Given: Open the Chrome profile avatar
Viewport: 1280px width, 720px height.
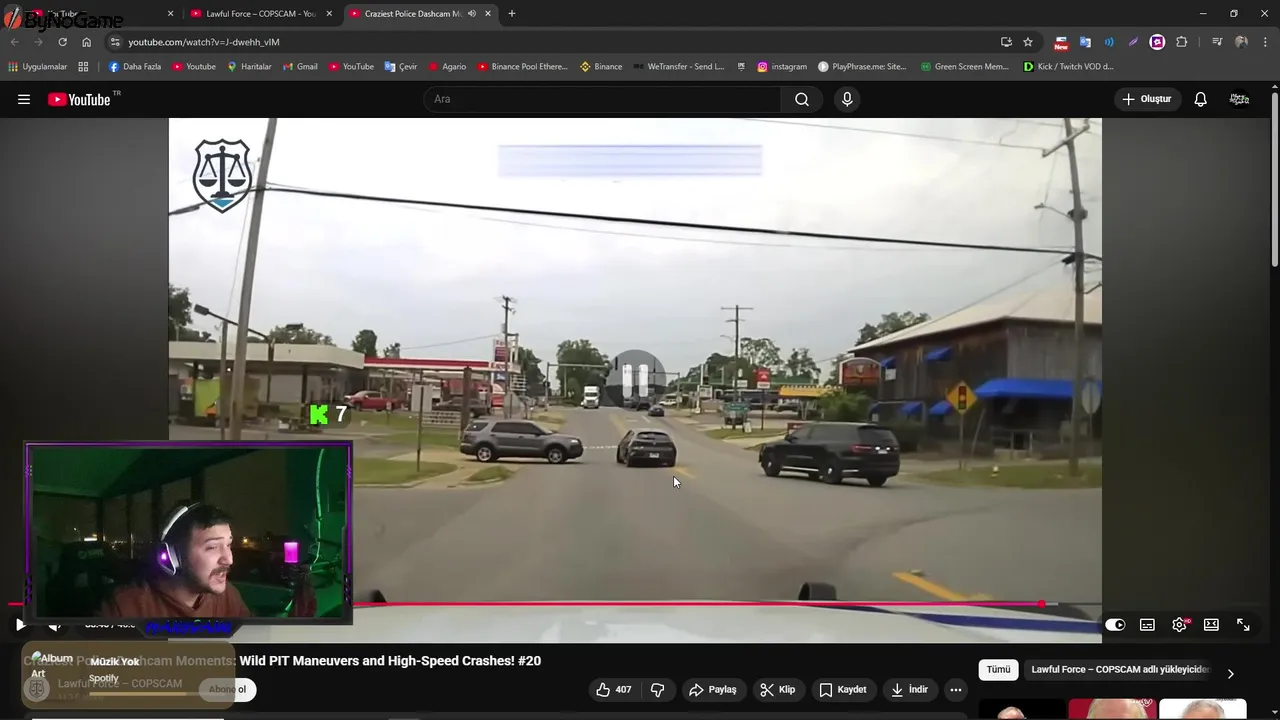Looking at the screenshot, I should pyautogui.click(x=1241, y=42).
